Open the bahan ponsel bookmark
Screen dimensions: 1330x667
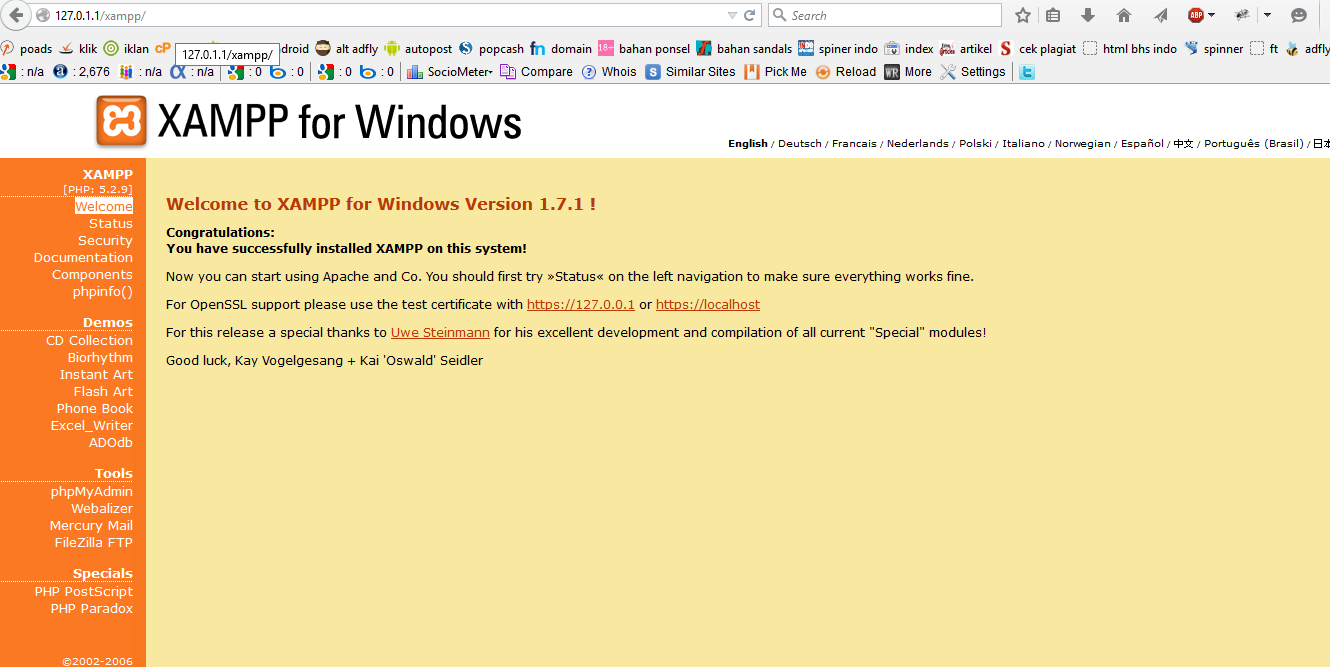click(x=644, y=48)
